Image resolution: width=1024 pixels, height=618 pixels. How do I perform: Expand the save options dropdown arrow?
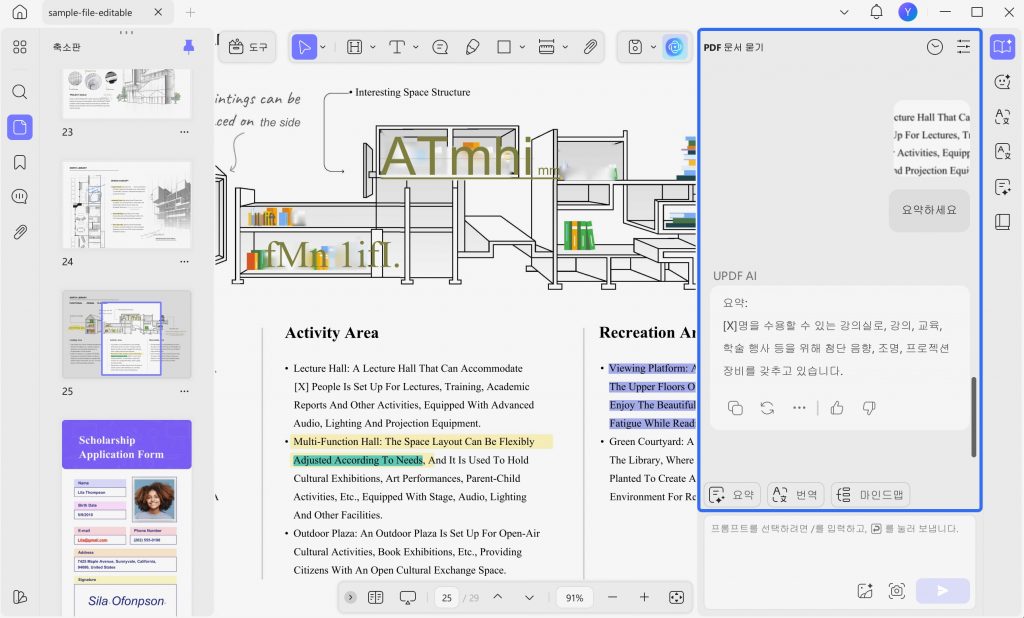[x=653, y=47]
